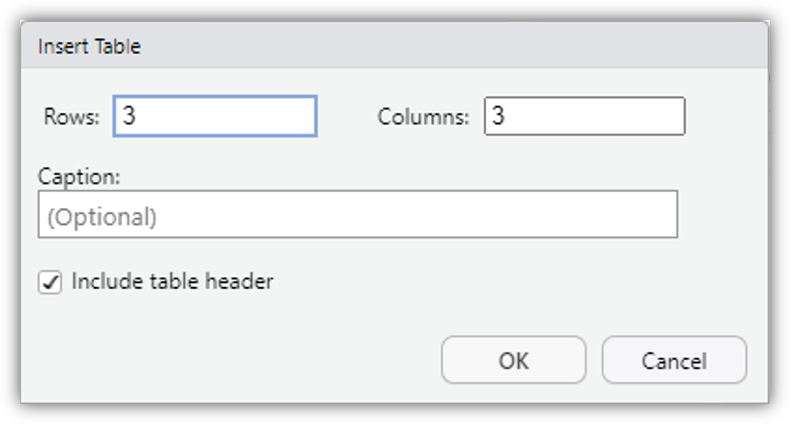Toggle the table header checkmark box
This screenshot has width=790, height=424.
49,283
